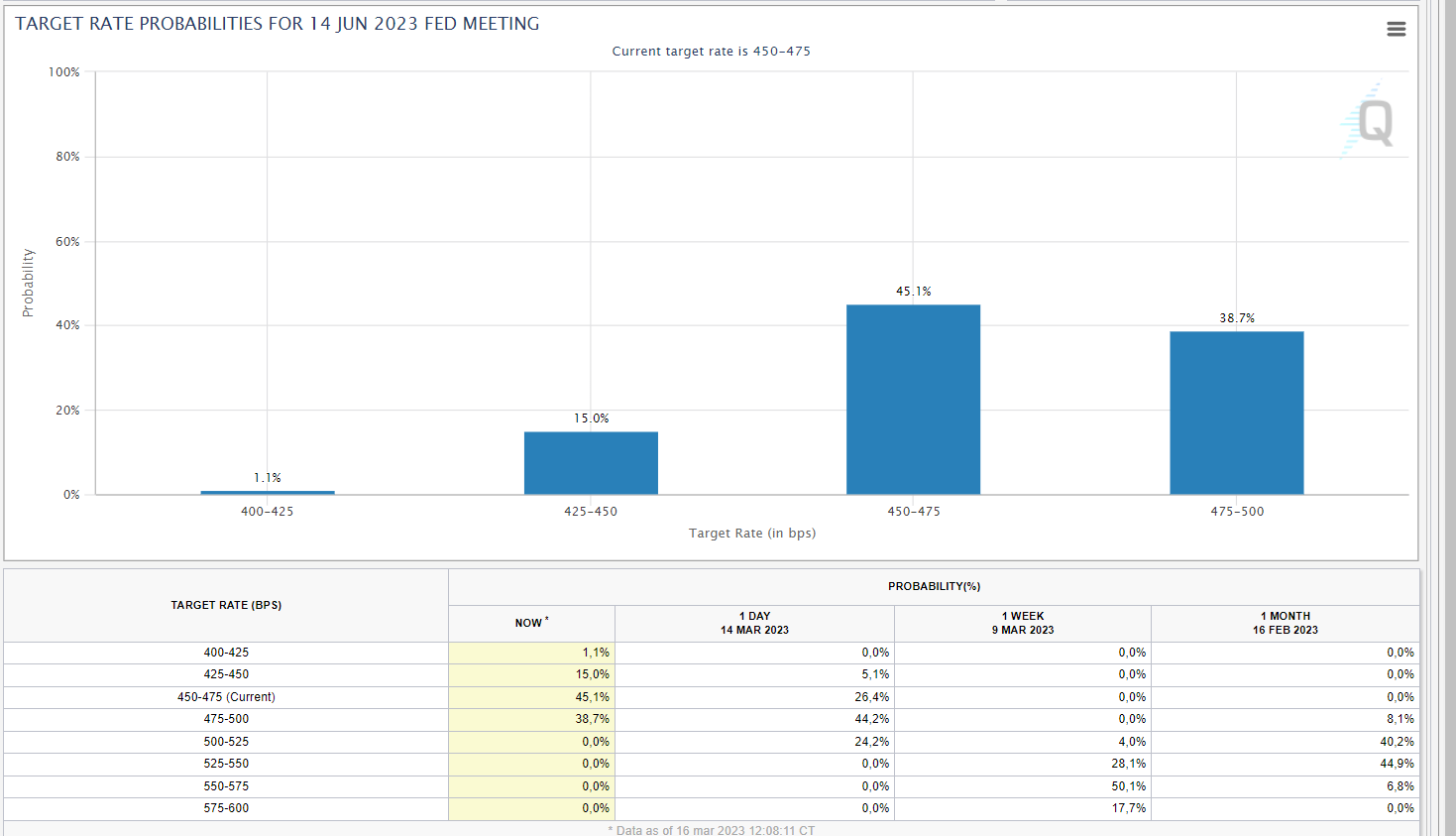
Task: Select the 1 WEEK 9 MAR 2023 header
Action: coord(1022,623)
